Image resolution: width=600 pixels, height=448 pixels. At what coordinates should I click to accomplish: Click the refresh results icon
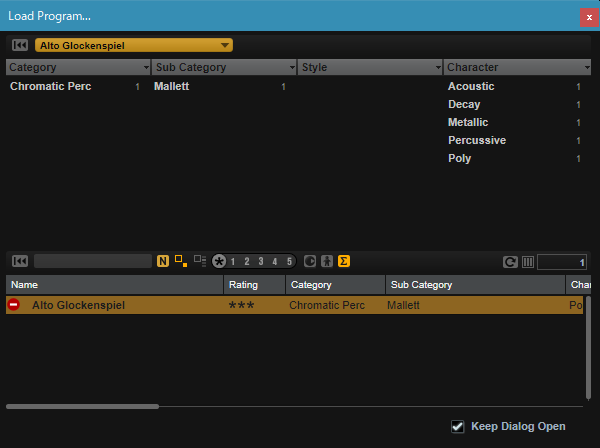(x=510, y=262)
